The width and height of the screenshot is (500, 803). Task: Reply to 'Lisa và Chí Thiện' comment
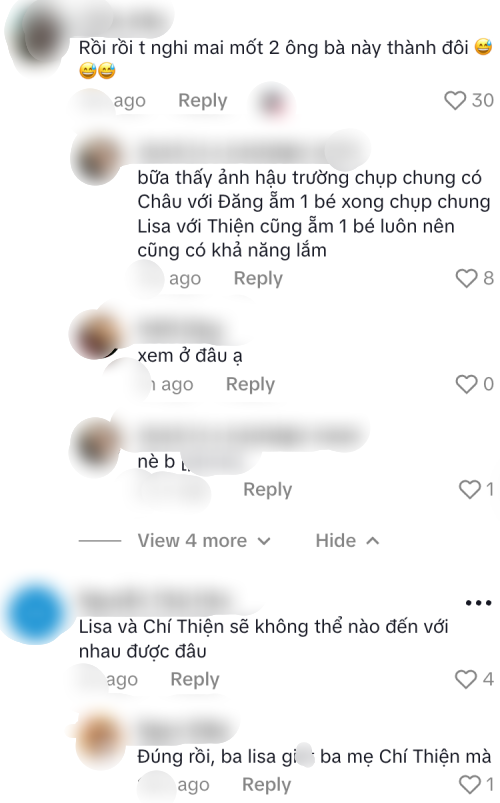point(195,679)
